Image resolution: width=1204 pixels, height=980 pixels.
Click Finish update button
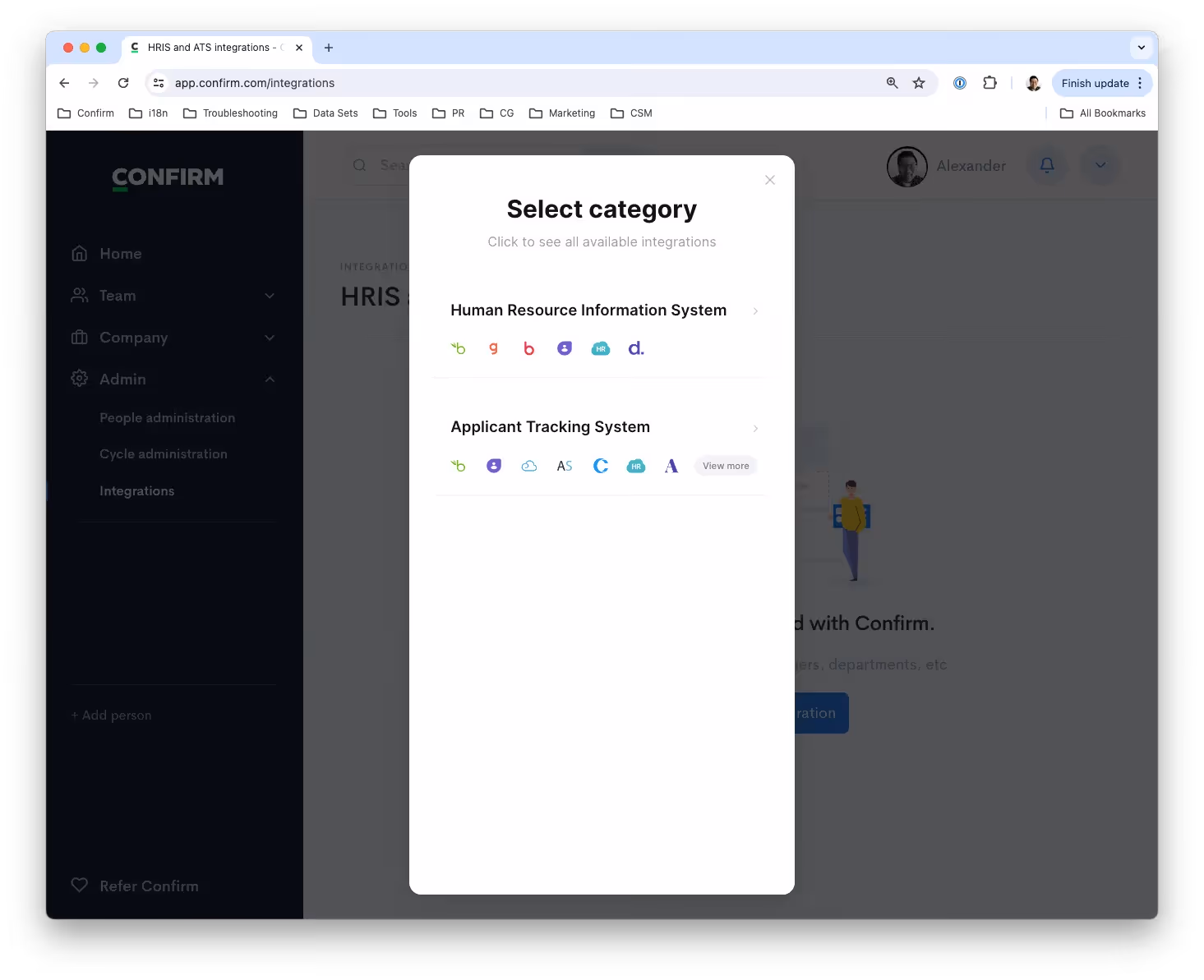(1102, 83)
